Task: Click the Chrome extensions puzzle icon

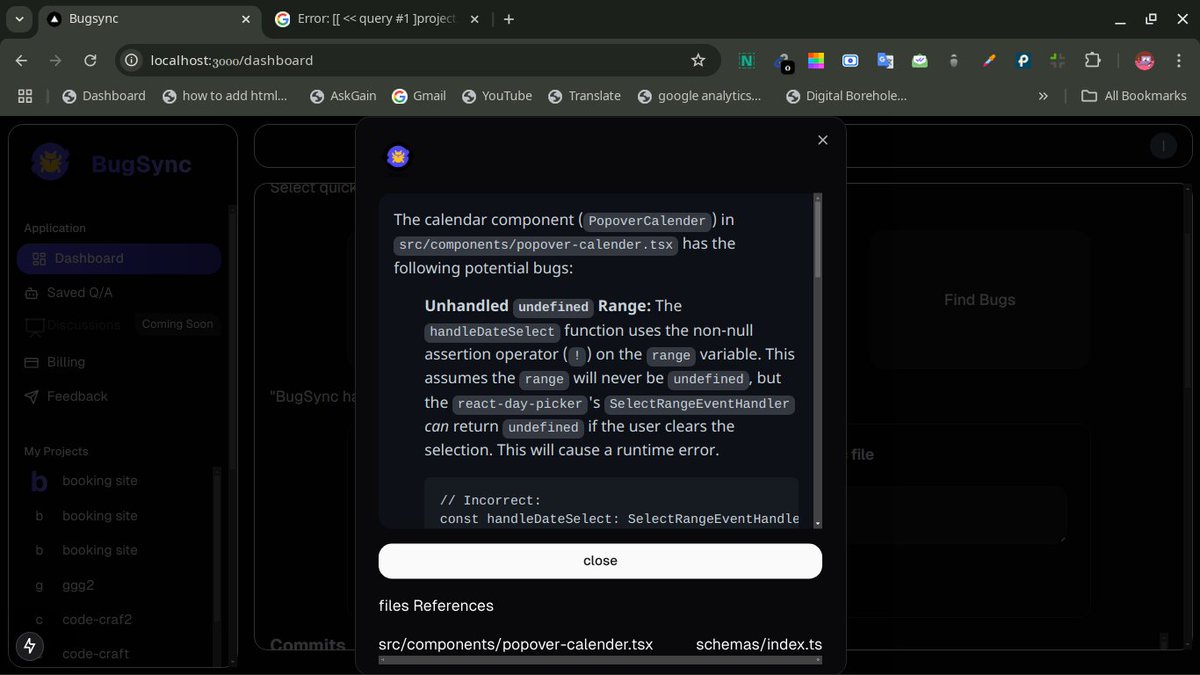Action: [1092, 61]
